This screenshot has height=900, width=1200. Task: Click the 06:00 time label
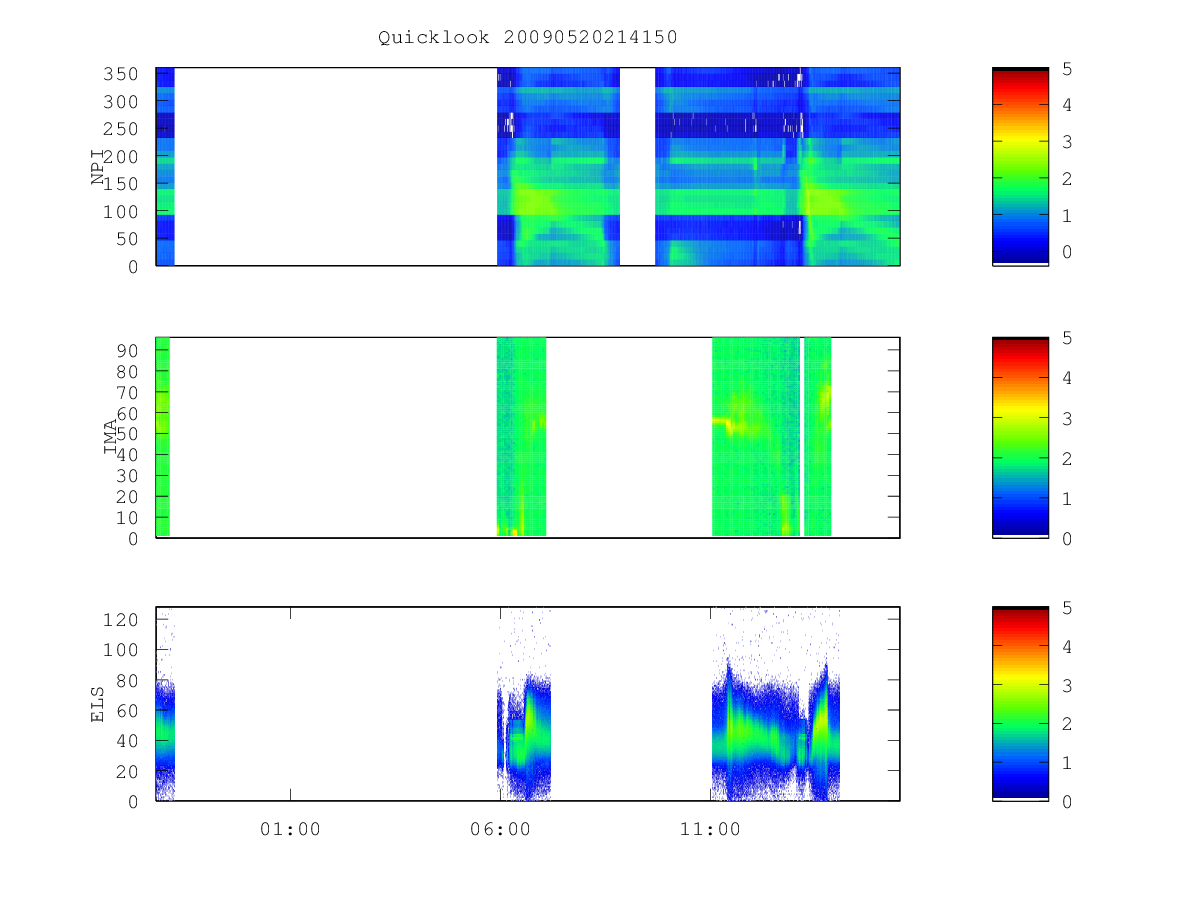click(x=500, y=829)
